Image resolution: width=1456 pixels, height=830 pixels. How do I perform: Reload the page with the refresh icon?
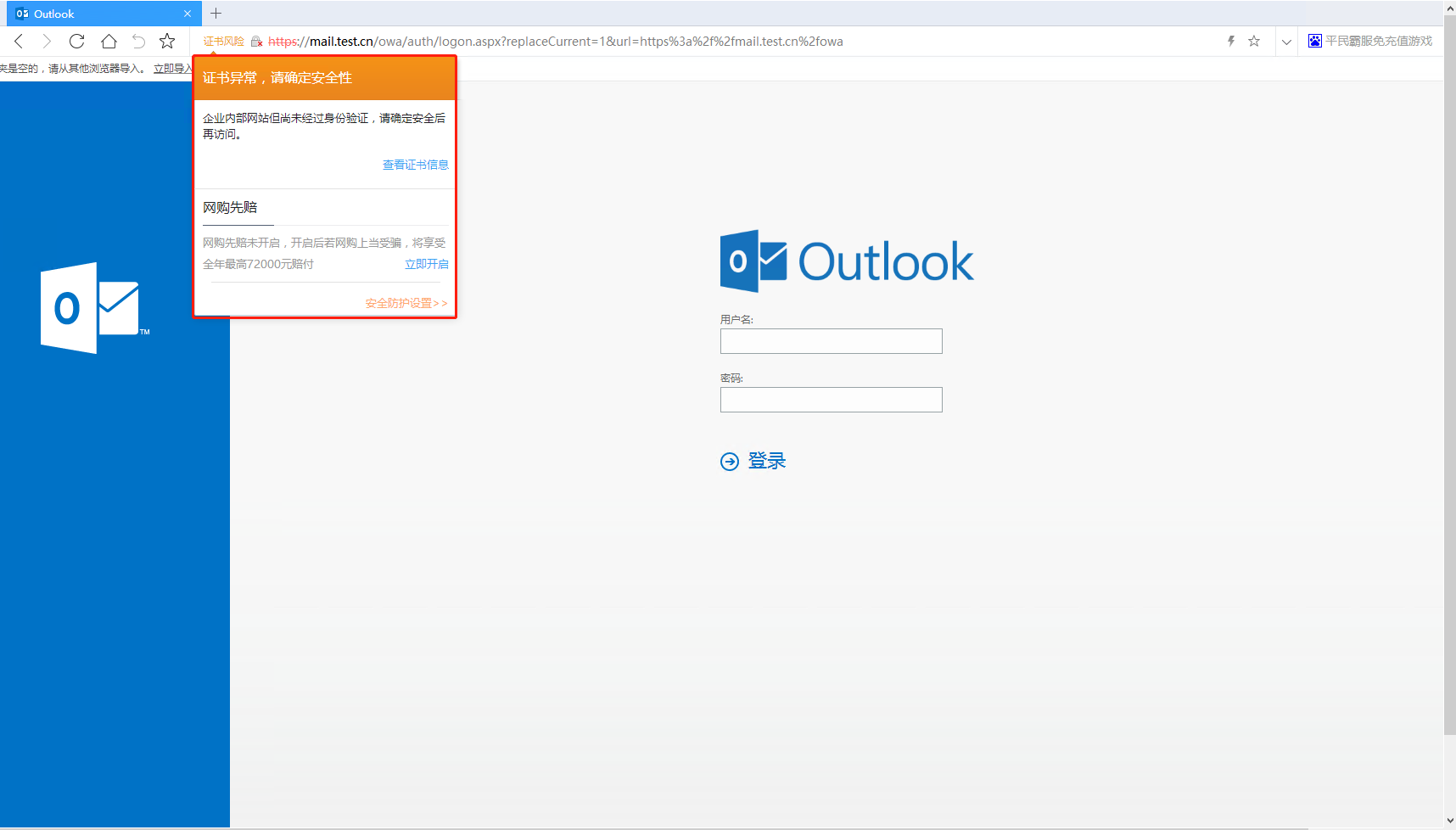(x=76, y=41)
